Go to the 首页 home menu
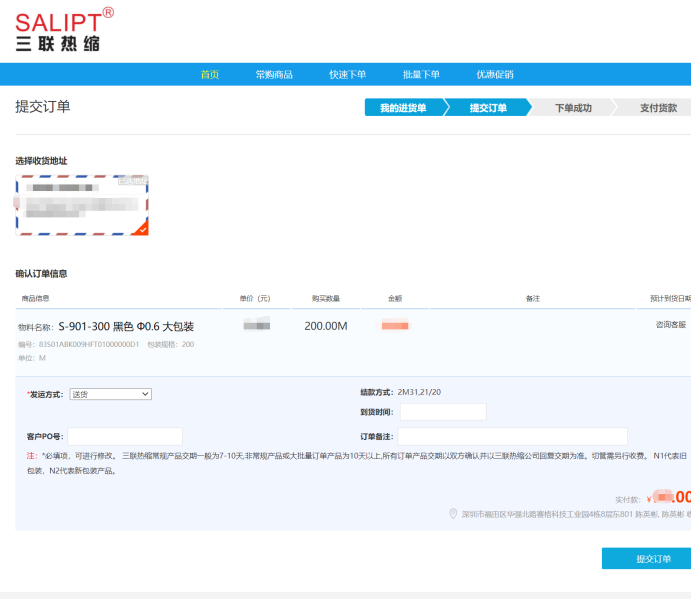The width and height of the screenshot is (691, 599). tap(210, 75)
